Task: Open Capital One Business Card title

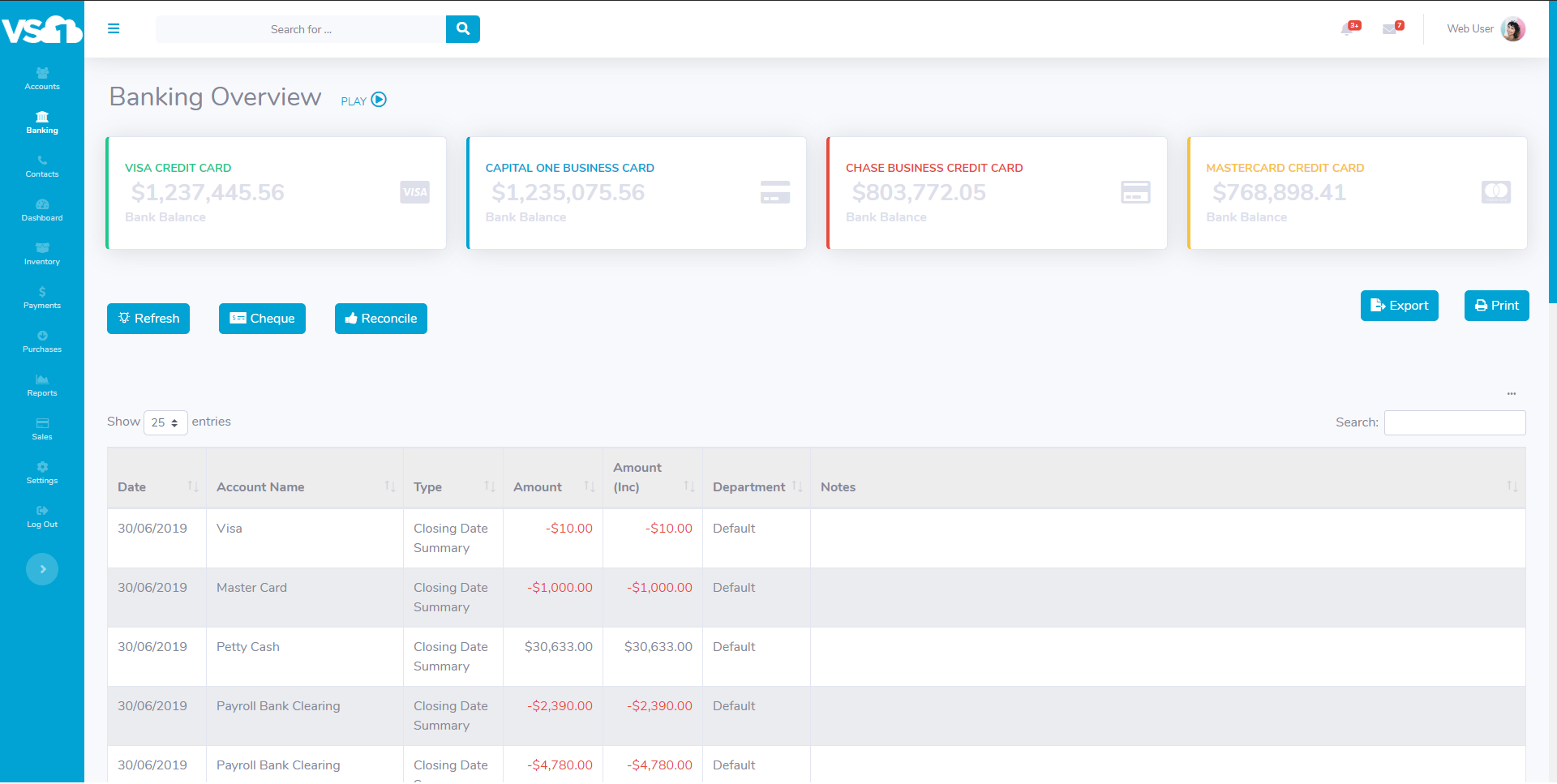Action: pyautogui.click(x=570, y=168)
